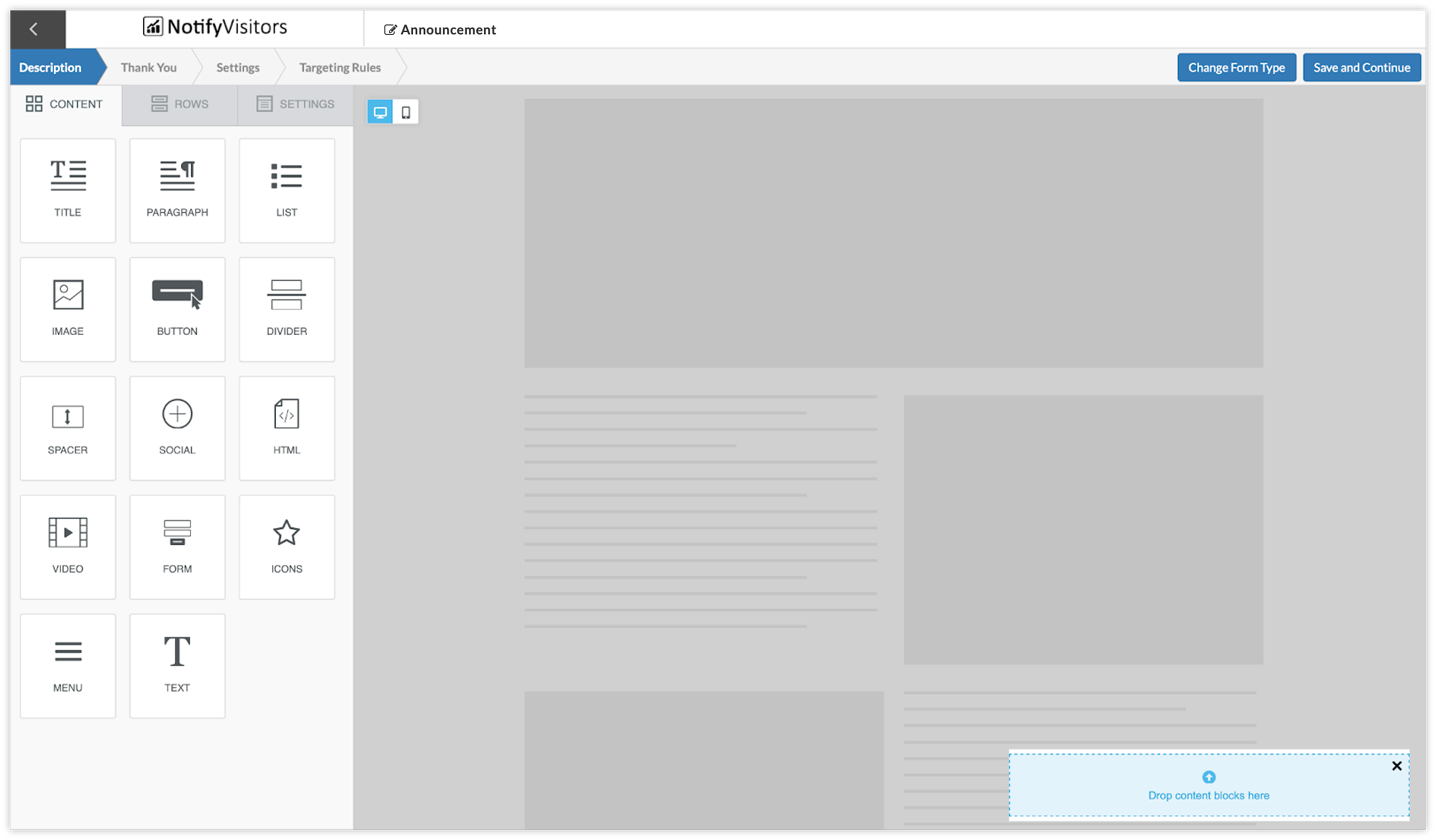Close the drop content blocks box
Image resolution: width=1436 pixels, height=840 pixels.
click(1397, 766)
